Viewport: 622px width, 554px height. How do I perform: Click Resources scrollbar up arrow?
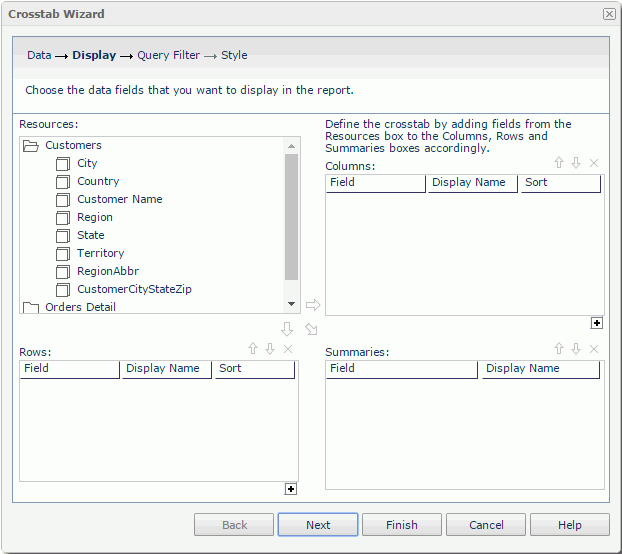point(292,146)
